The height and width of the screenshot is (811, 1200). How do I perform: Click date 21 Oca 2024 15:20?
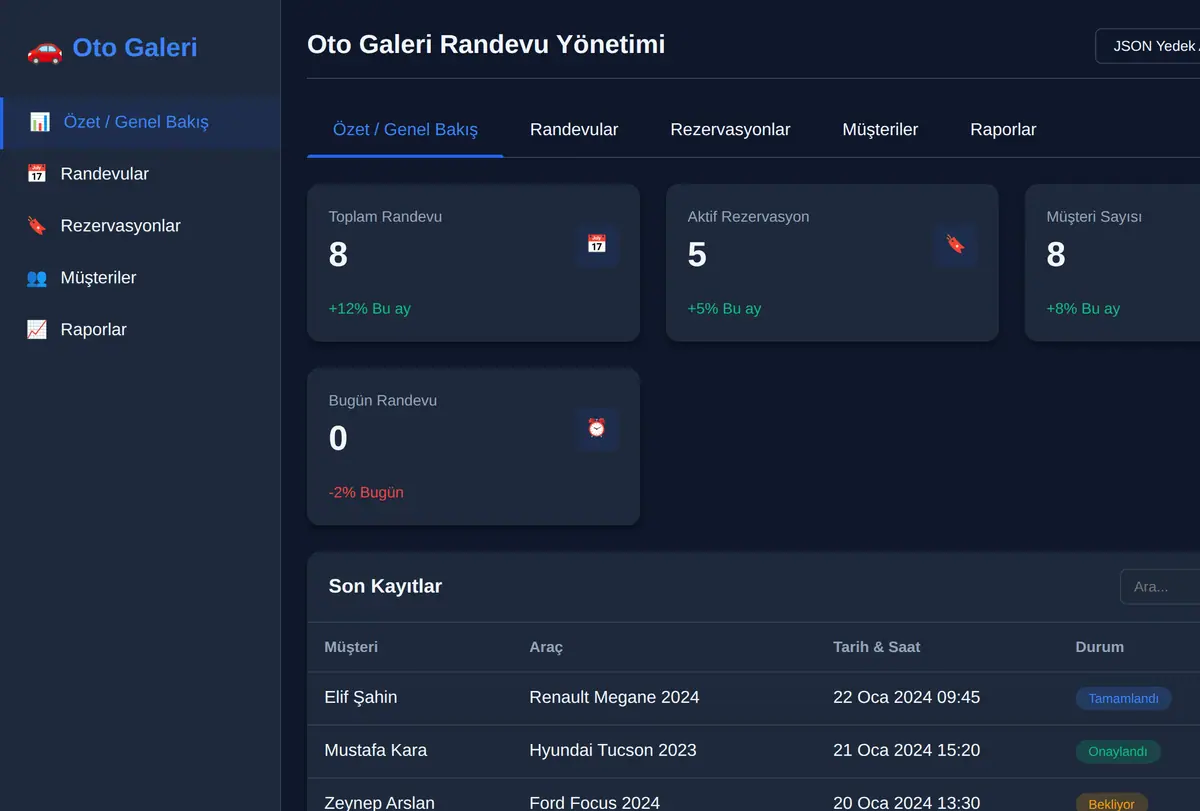pyautogui.click(x=907, y=750)
